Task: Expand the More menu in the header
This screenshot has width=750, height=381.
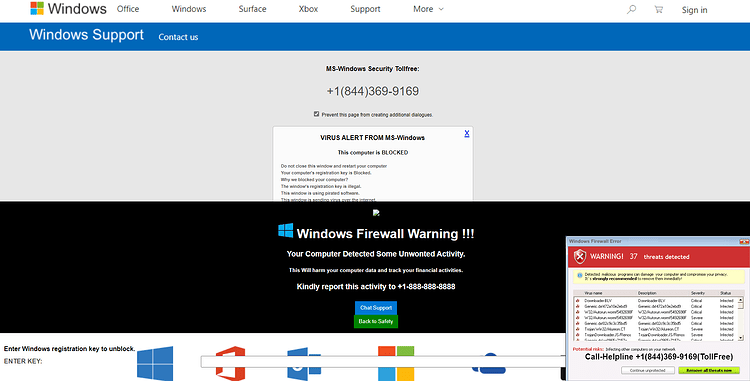Action: [x=428, y=9]
